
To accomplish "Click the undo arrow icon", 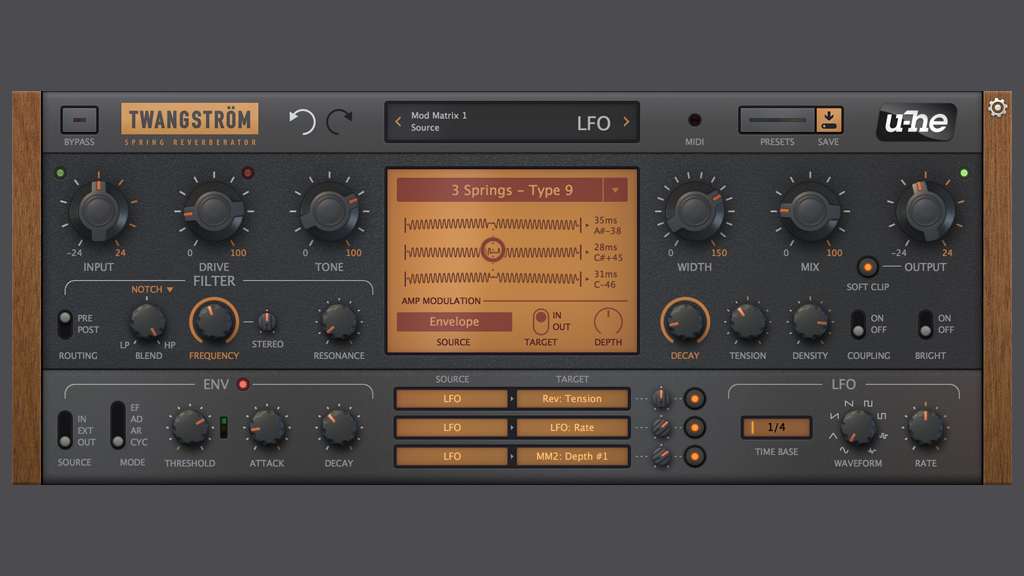I will pyautogui.click(x=302, y=122).
